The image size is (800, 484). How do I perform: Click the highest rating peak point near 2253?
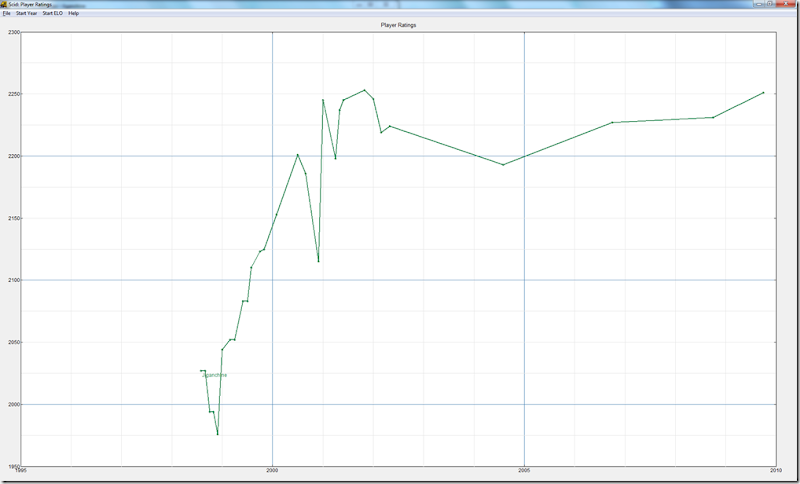coord(364,90)
